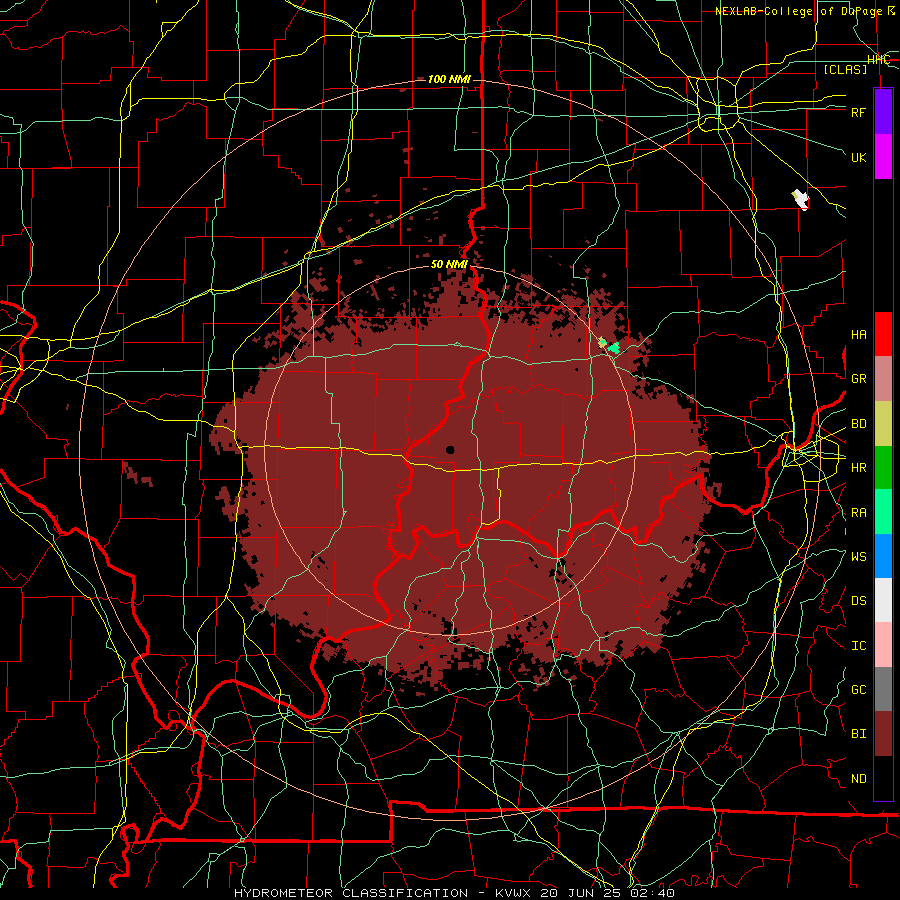This screenshot has width=900, height=900.
Task: Click the 'GC' legend label
Action: (858, 690)
